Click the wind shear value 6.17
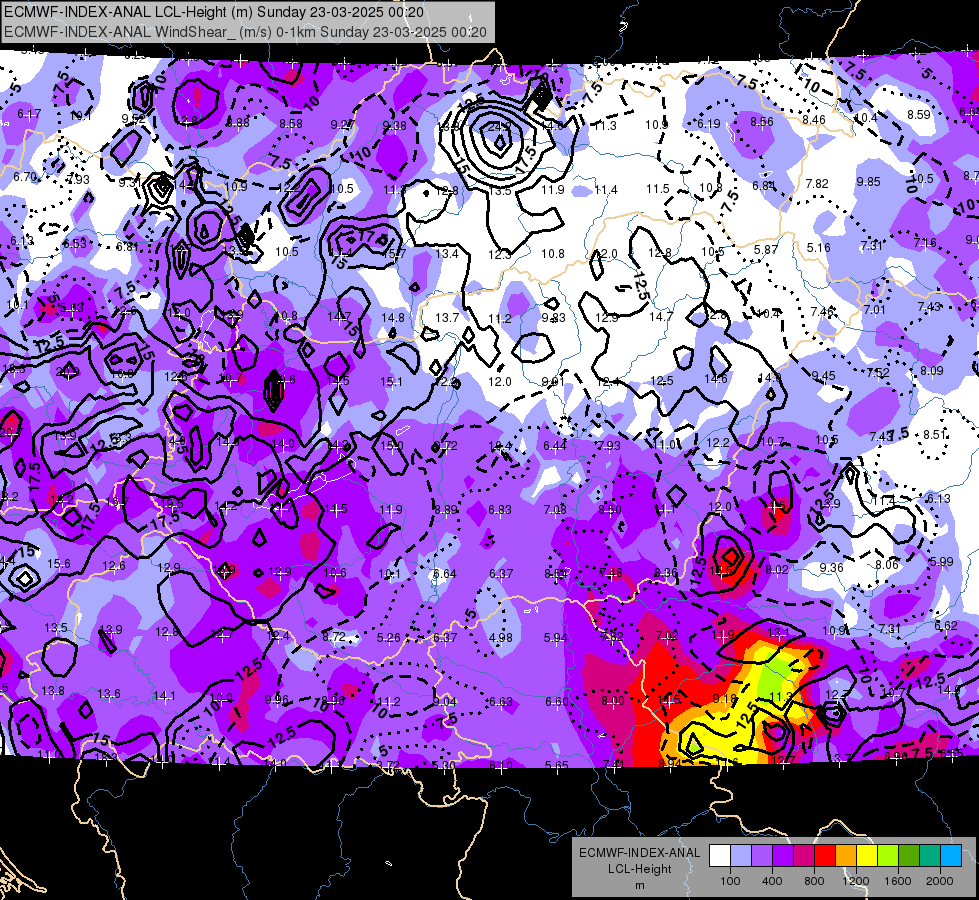The height and width of the screenshot is (900, 979). pyautogui.click(x=29, y=114)
